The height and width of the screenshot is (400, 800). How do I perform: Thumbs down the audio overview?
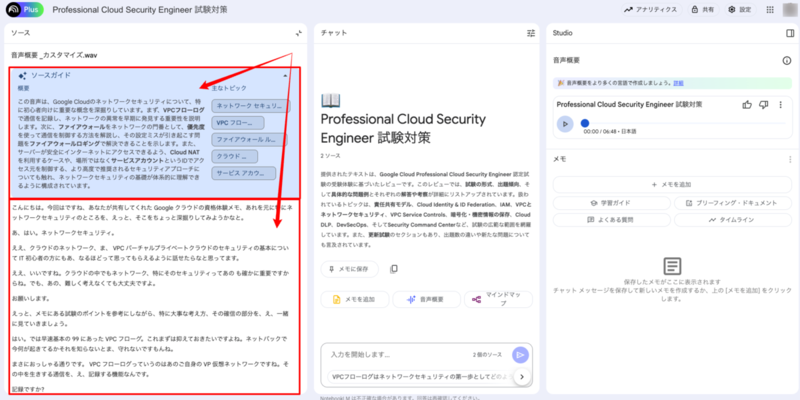coord(764,105)
